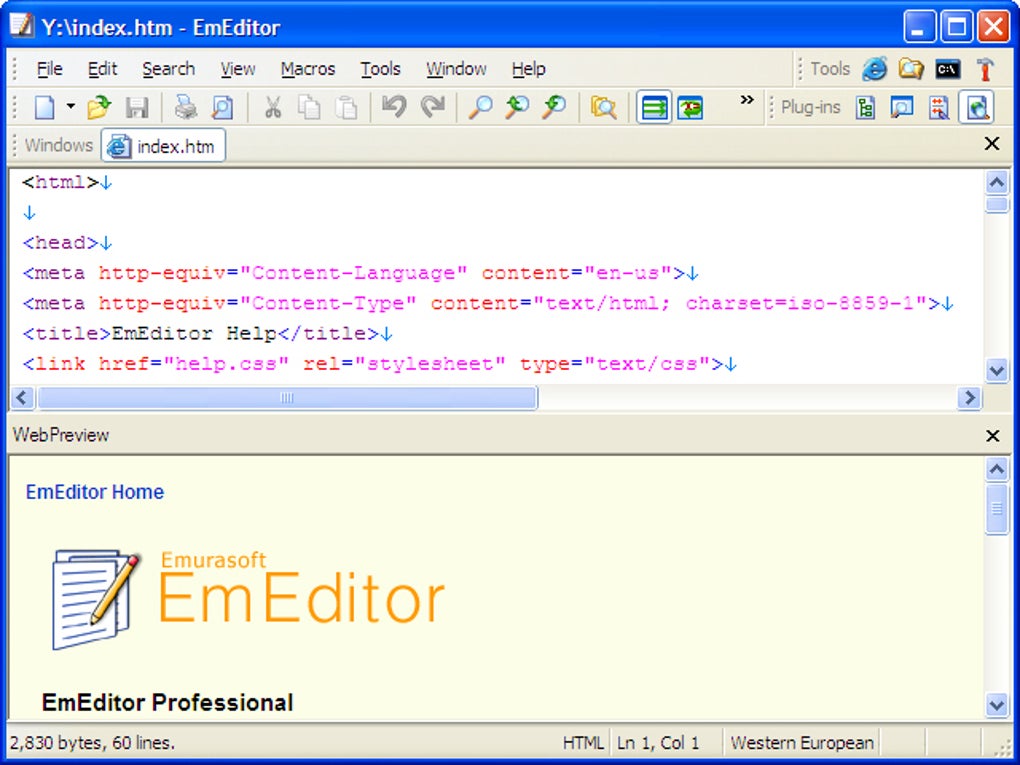This screenshot has width=1020, height=765.
Task: Click the hammer Customize Tools icon
Action: pos(985,68)
